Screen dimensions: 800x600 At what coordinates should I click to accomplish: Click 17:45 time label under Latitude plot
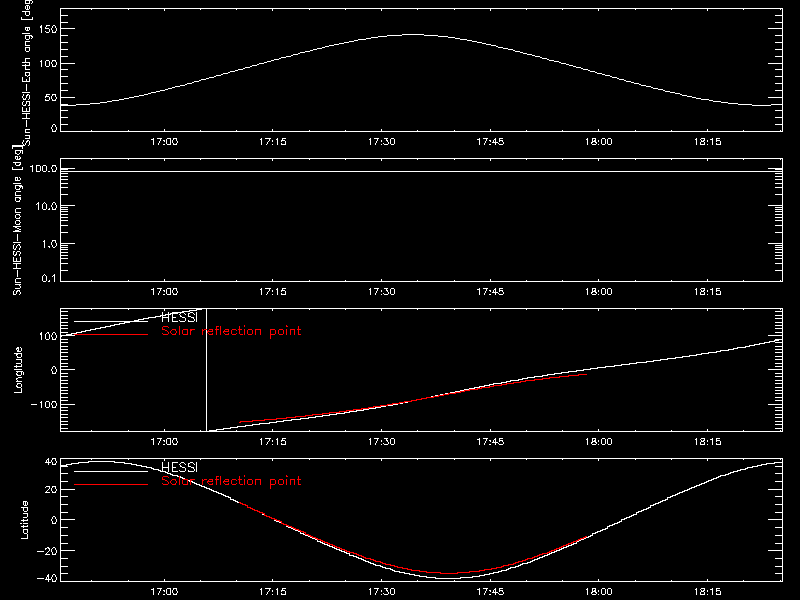490,592
